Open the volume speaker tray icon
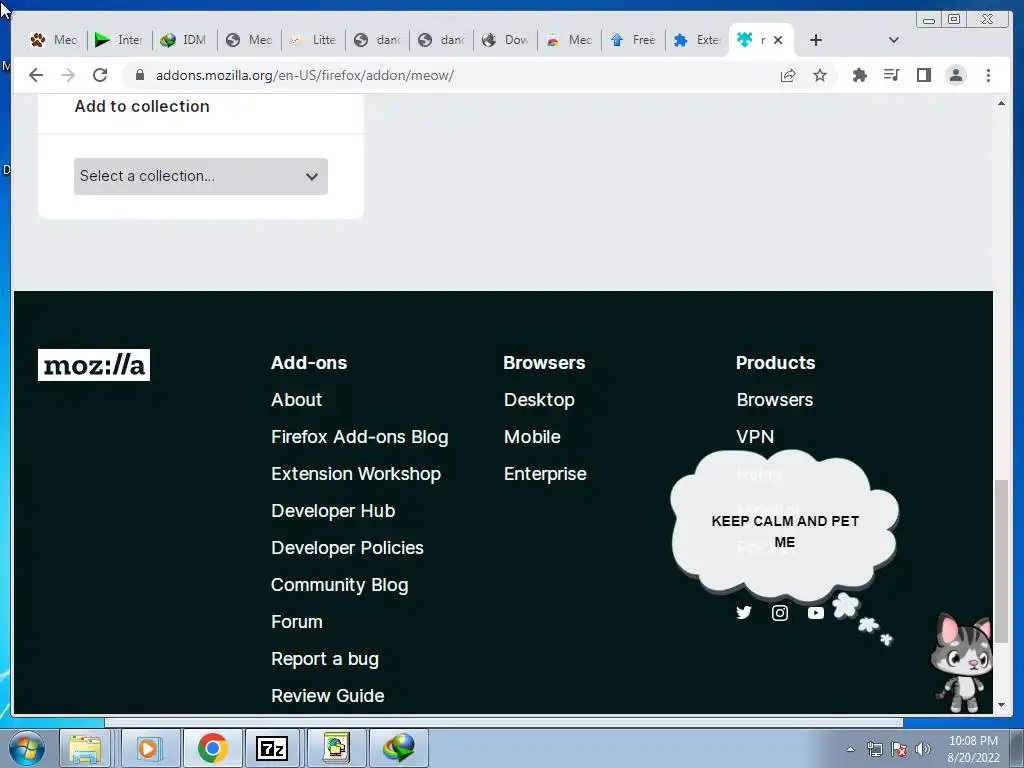Screen dimensions: 1024x768 (x=923, y=749)
